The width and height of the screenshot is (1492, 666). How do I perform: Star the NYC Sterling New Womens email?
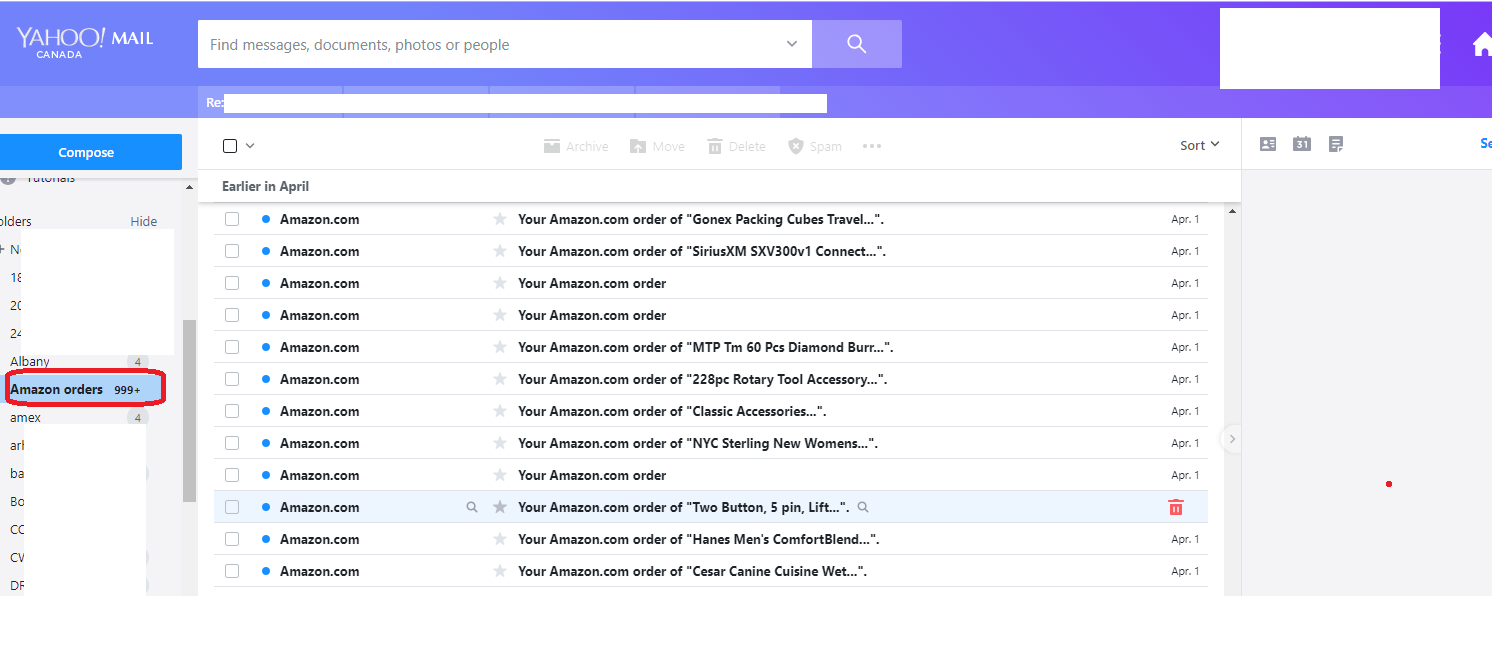pyautogui.click(x=500, y=443)
